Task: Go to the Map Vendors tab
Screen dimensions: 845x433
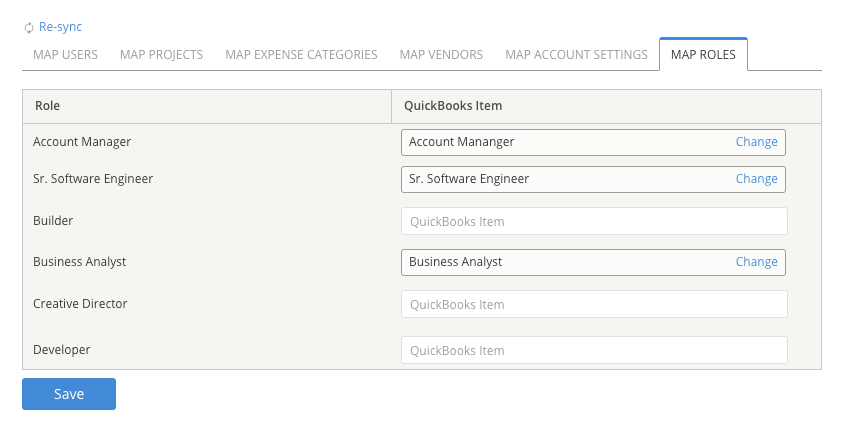Action: [x=441, y=54]
